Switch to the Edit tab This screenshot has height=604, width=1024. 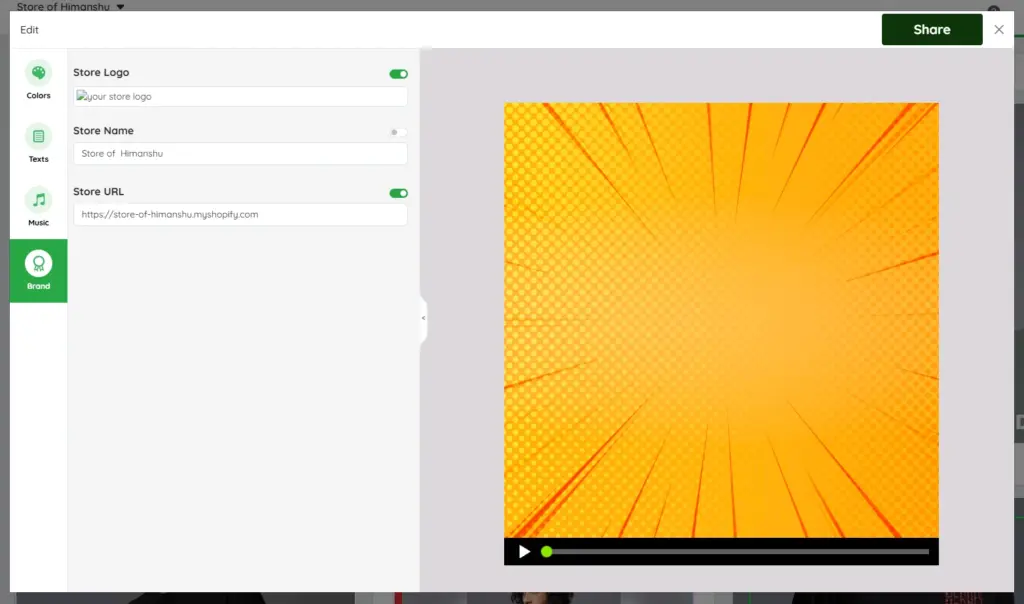[29, 29]
